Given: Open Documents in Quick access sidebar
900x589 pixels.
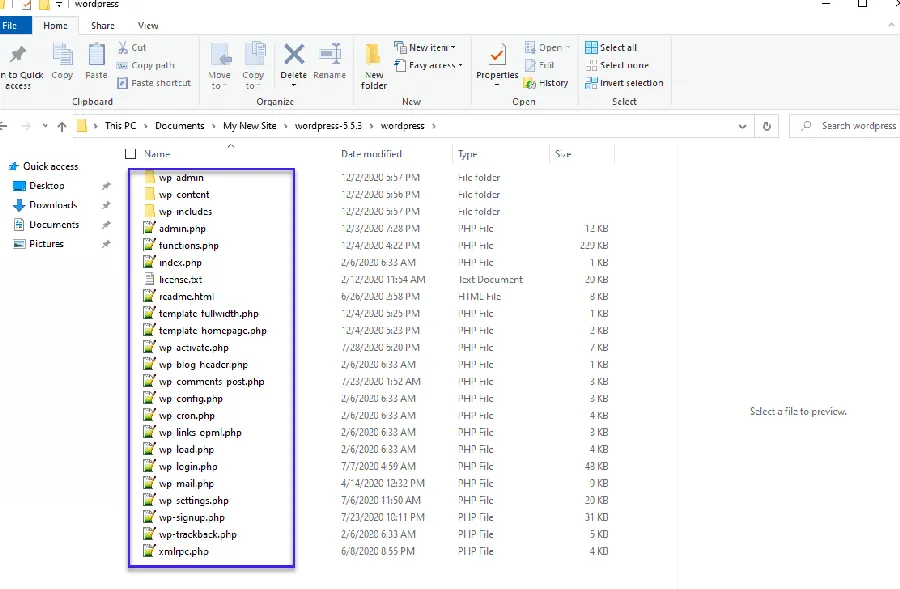Looking at the screenshot, I should pyautogui.click(x=54, y=224).
